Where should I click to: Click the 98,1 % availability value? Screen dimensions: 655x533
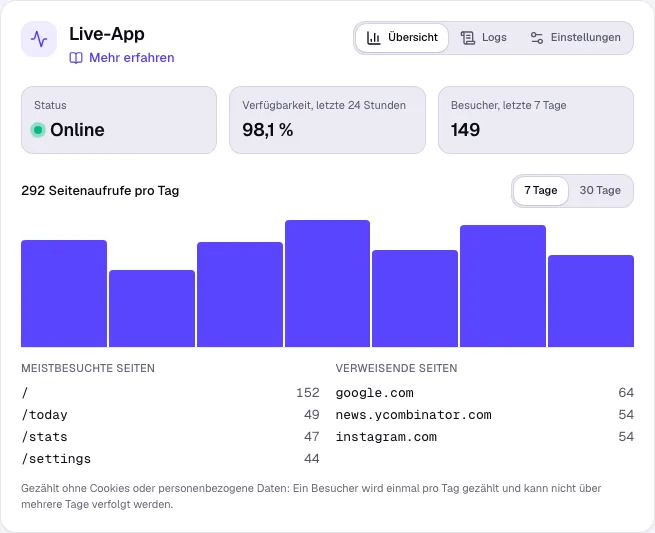tap(268, 130)
